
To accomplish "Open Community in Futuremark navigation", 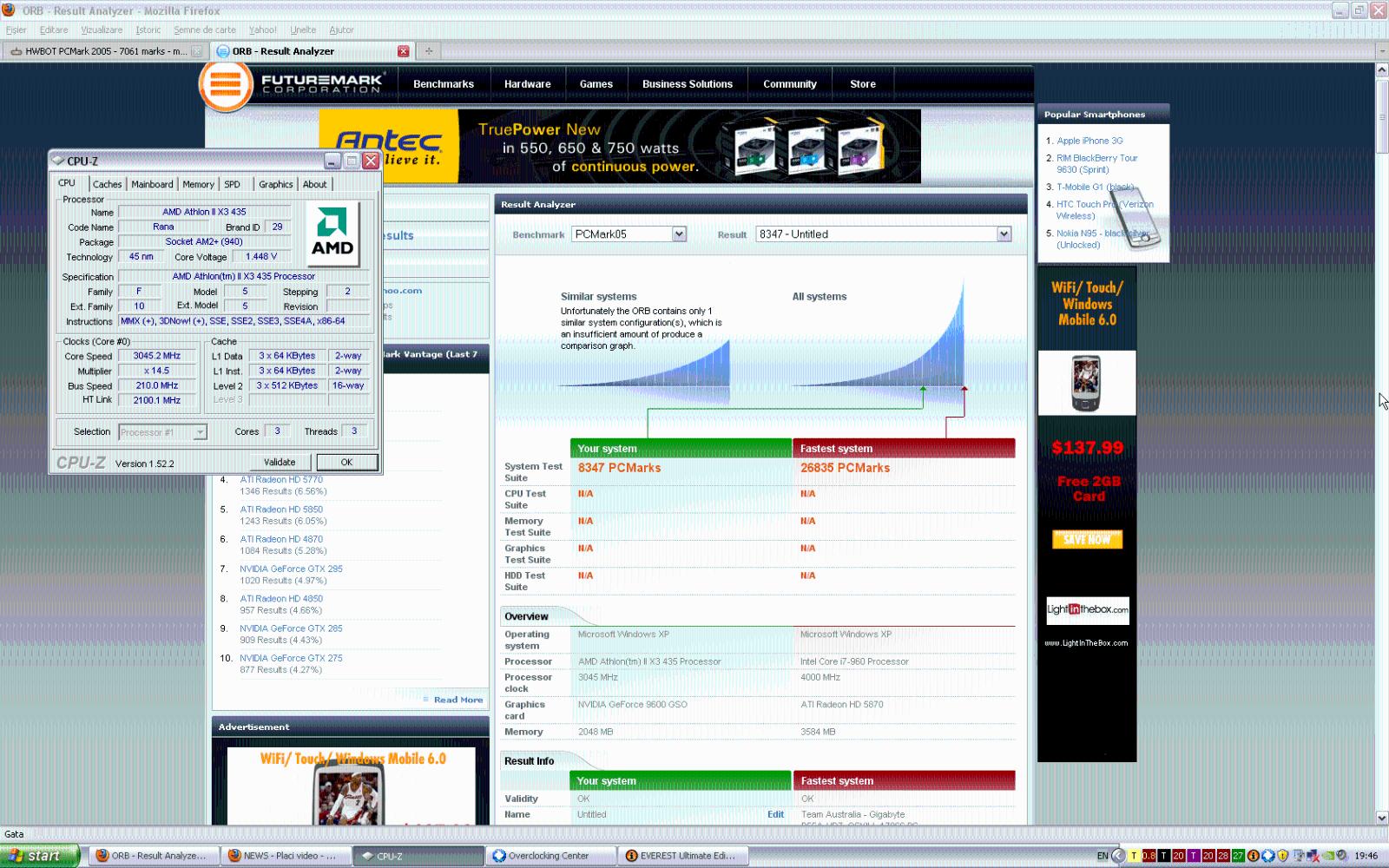I will (789, 84).
